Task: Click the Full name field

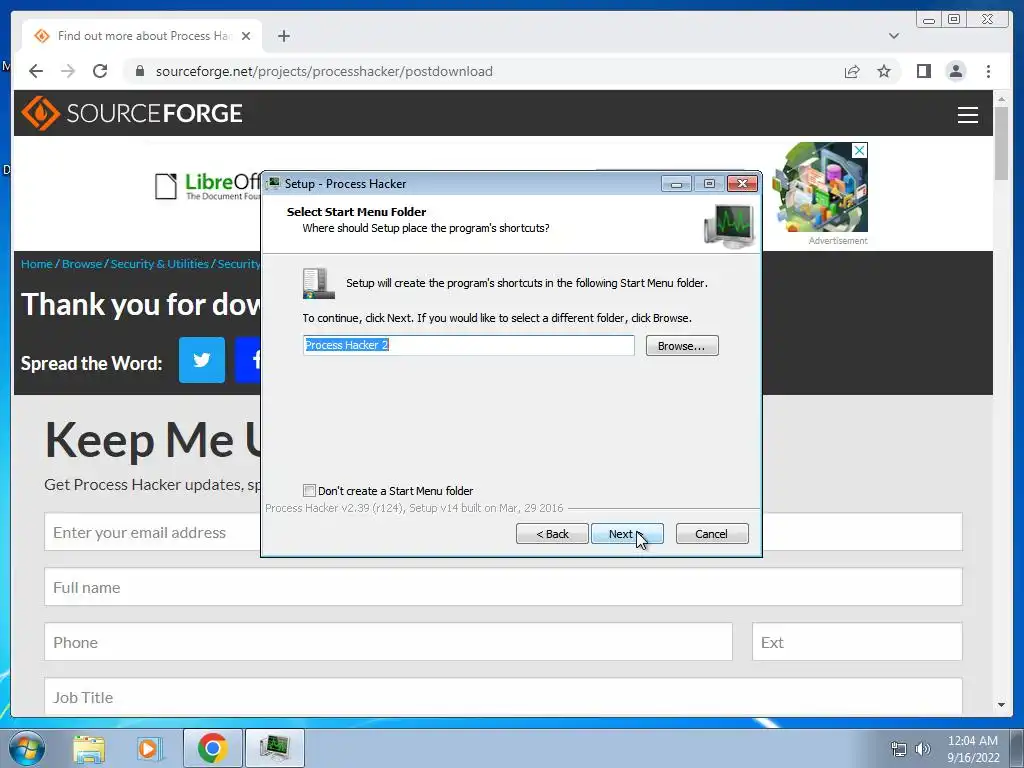Action: click(x=503, y=587)
